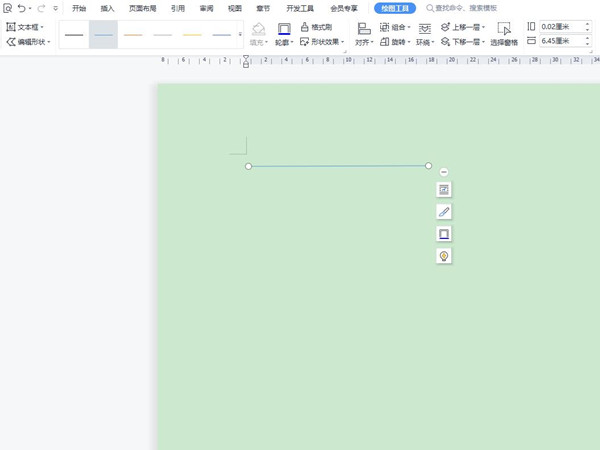Open the 下移一层 dropdown arrow
Viewport: 600px width, 450px height.
pyautogui.click(x=483, y=42)
